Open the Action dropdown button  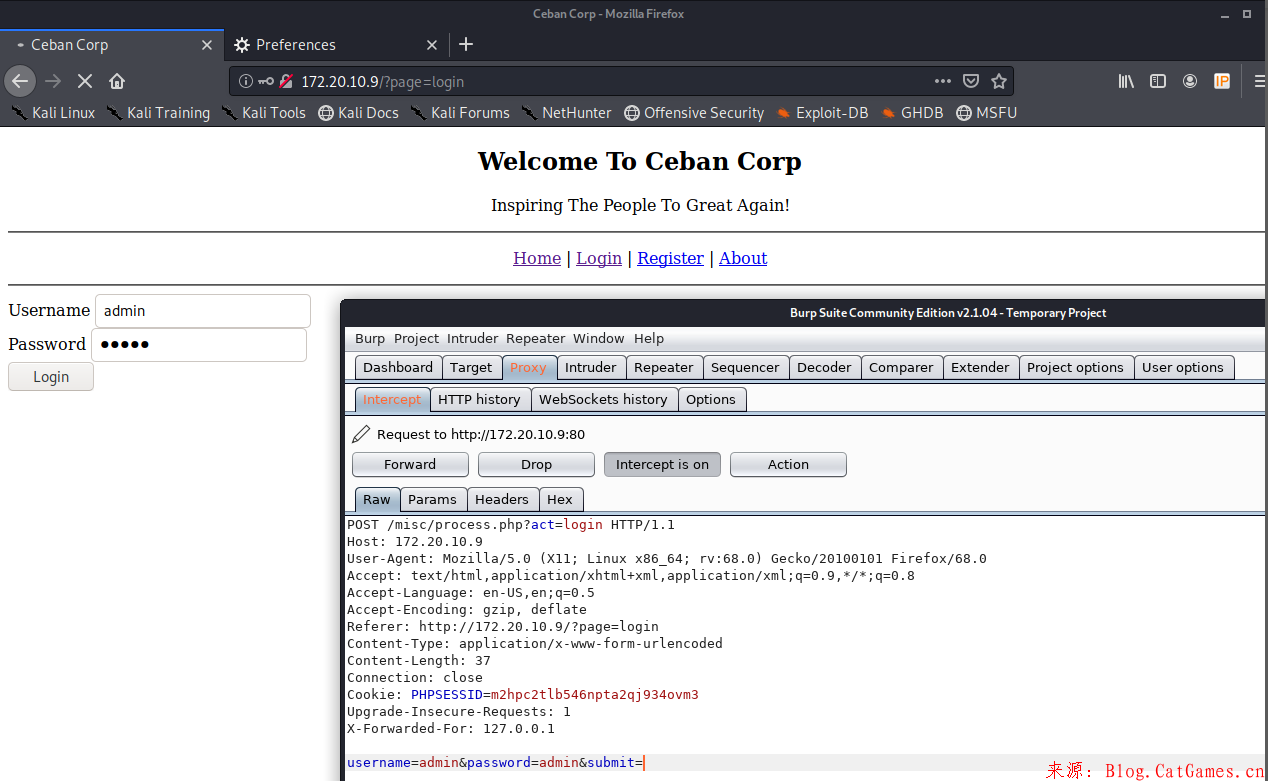point(788,464)
